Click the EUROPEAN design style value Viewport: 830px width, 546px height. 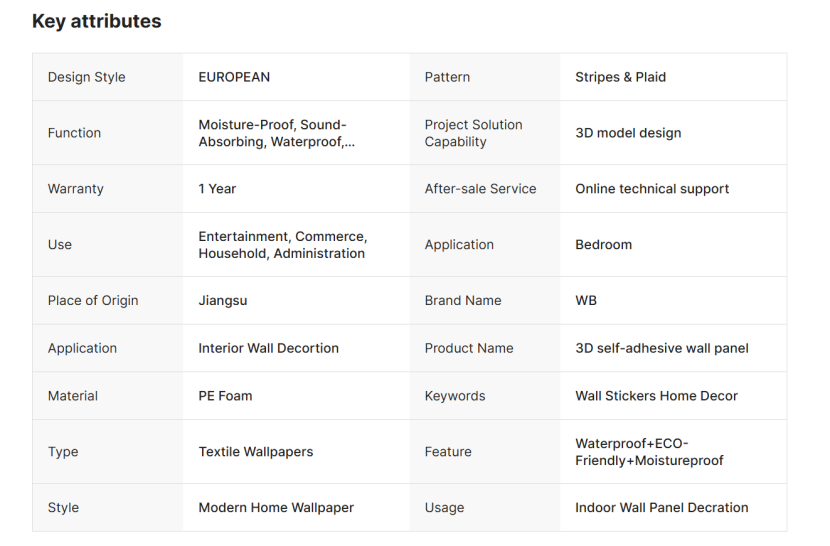click(x=234, y=77)
